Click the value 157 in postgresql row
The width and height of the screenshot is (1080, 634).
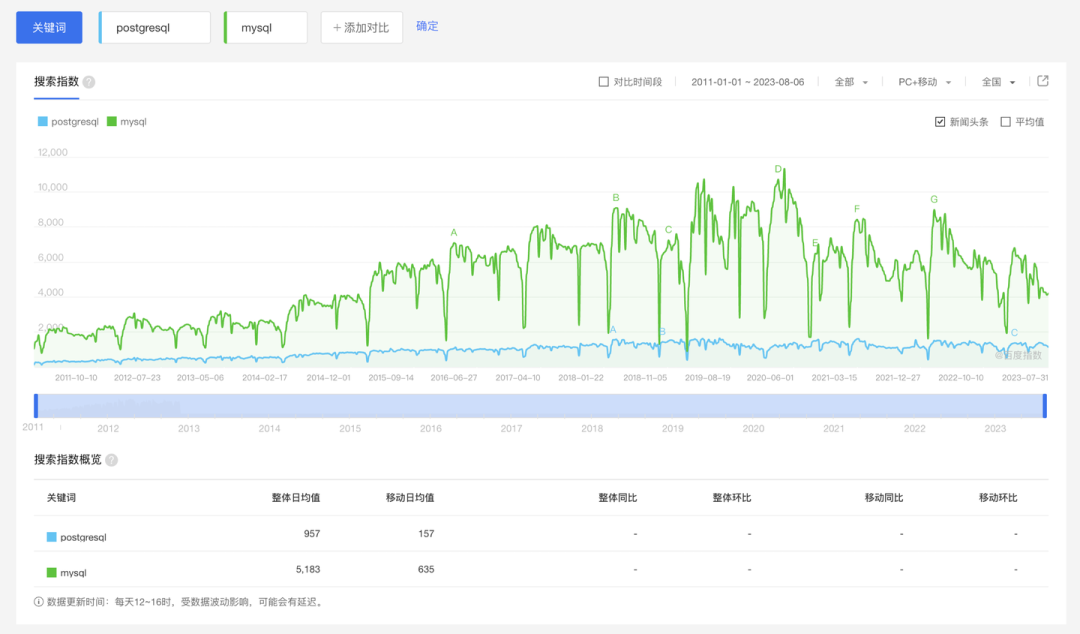(426, 533)
